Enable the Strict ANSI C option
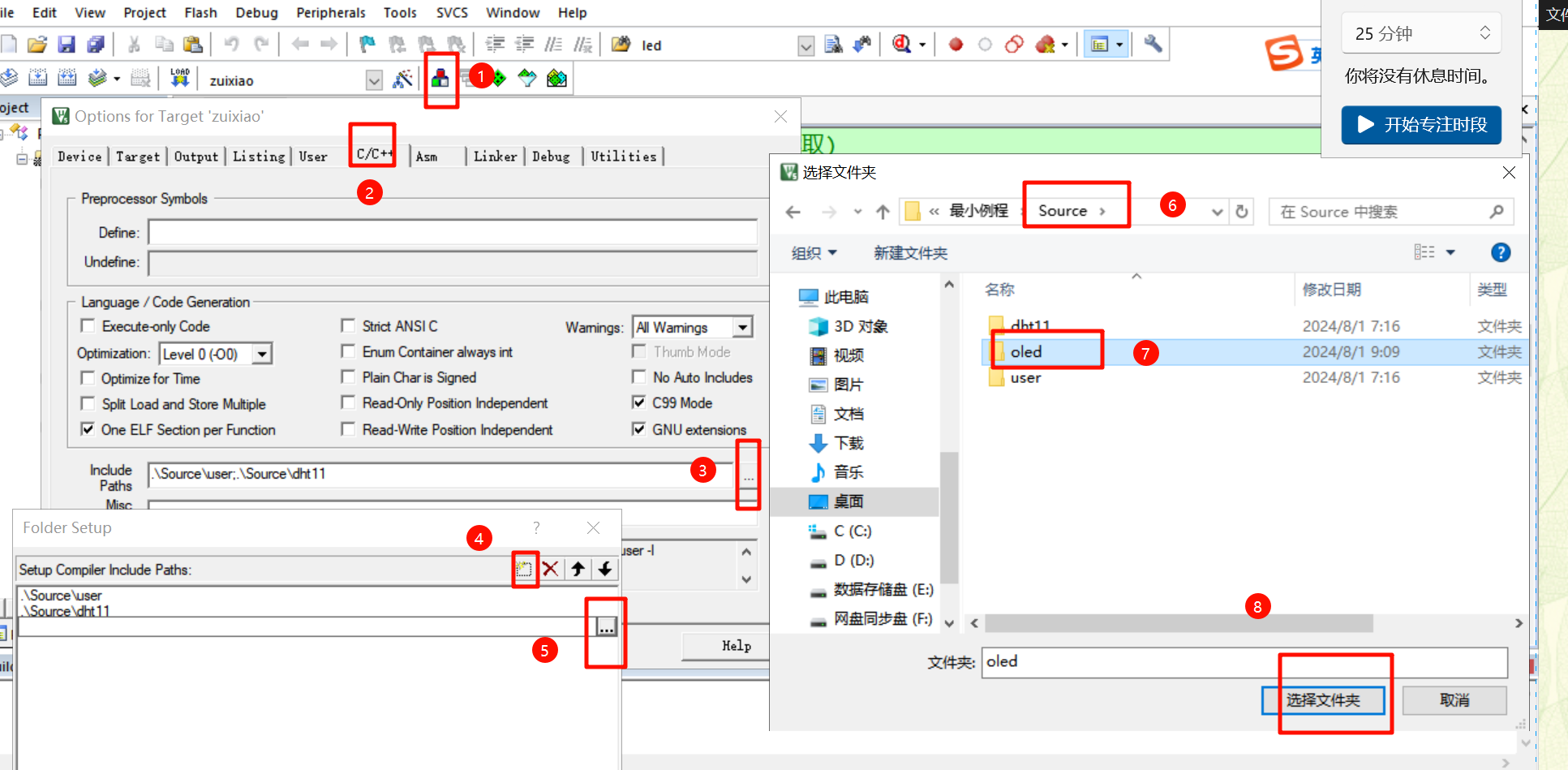 pyautogui.click(x=348, y=325)
